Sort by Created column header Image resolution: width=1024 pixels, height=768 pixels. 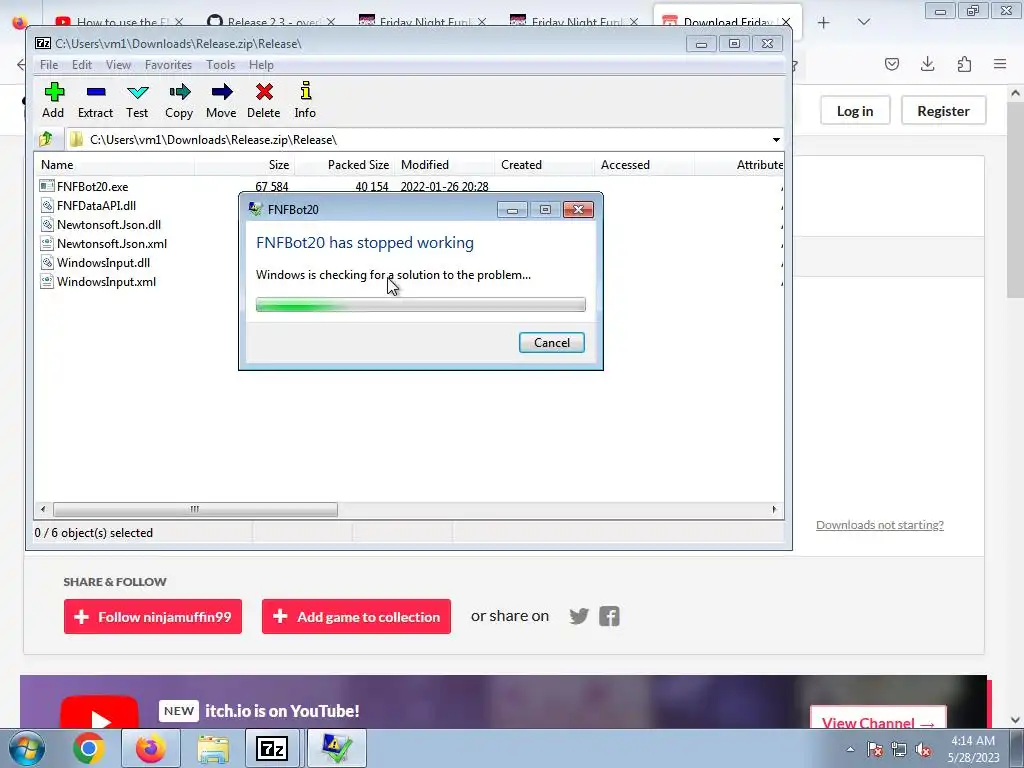point(544,165)
